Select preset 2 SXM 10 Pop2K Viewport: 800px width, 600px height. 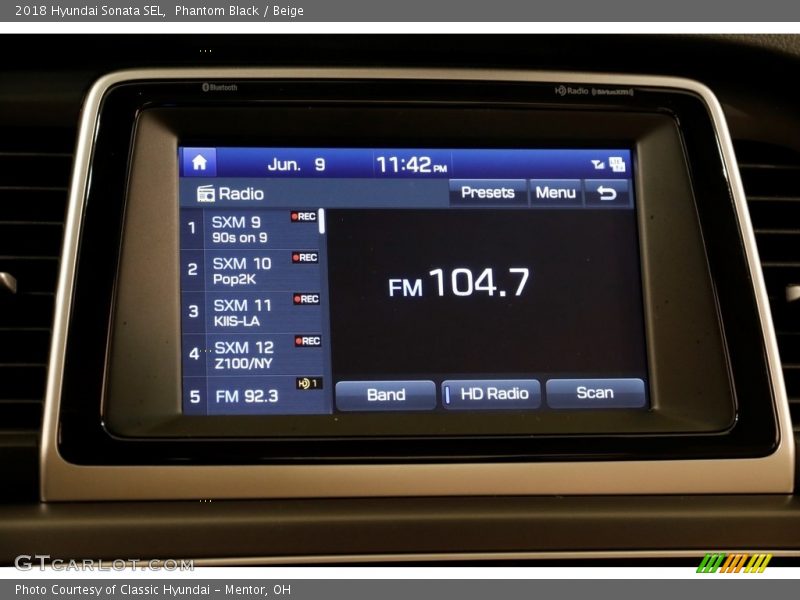click(253, 270)
